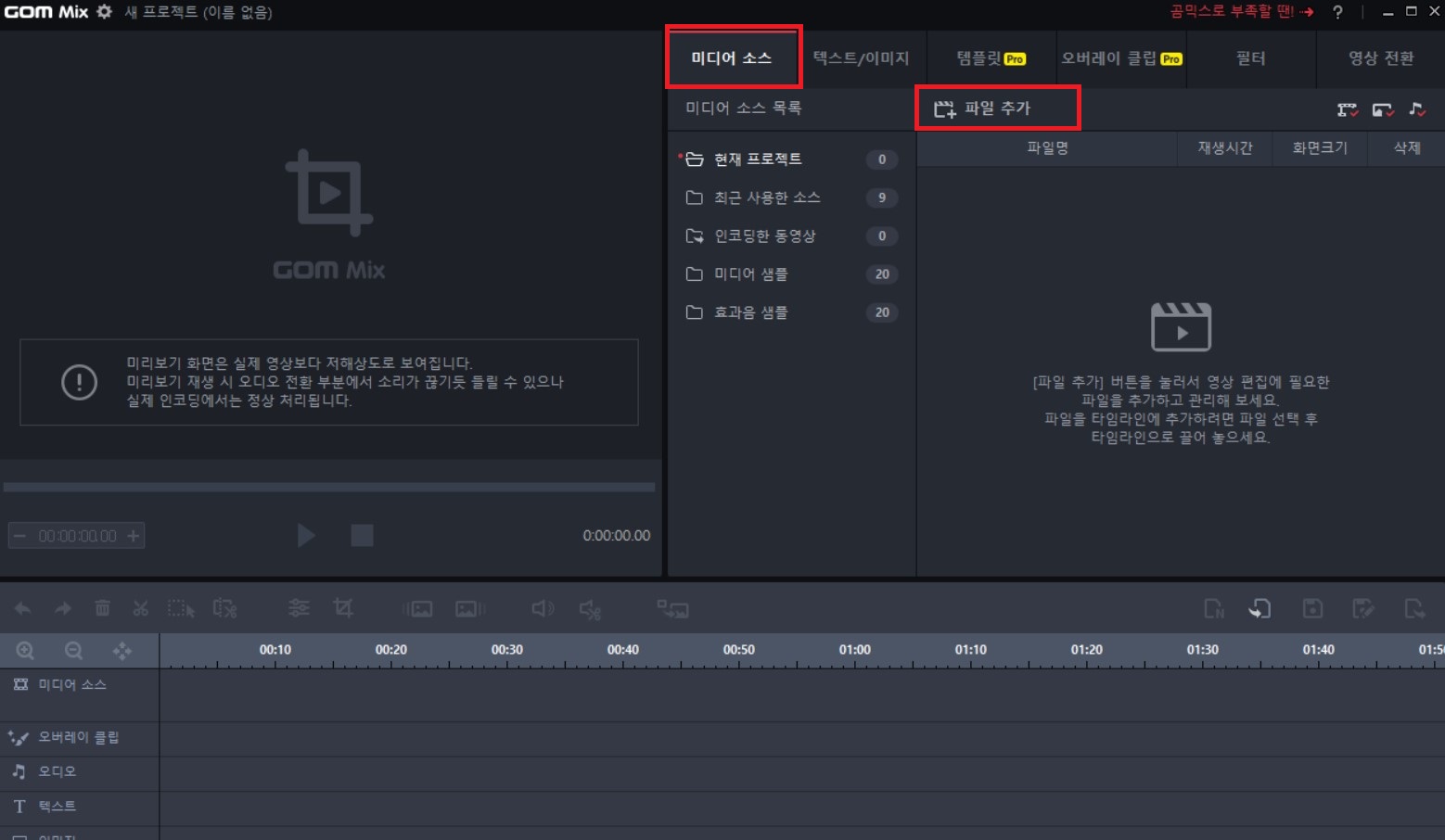Click the save project floppy icon
The image size is (1445, 840).
click(x=1312, y=608)
